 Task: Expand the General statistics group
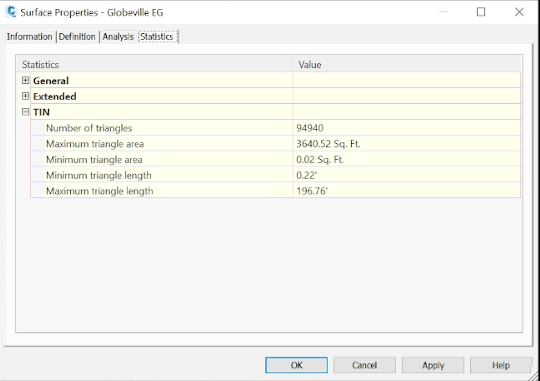tap(25, 80)
